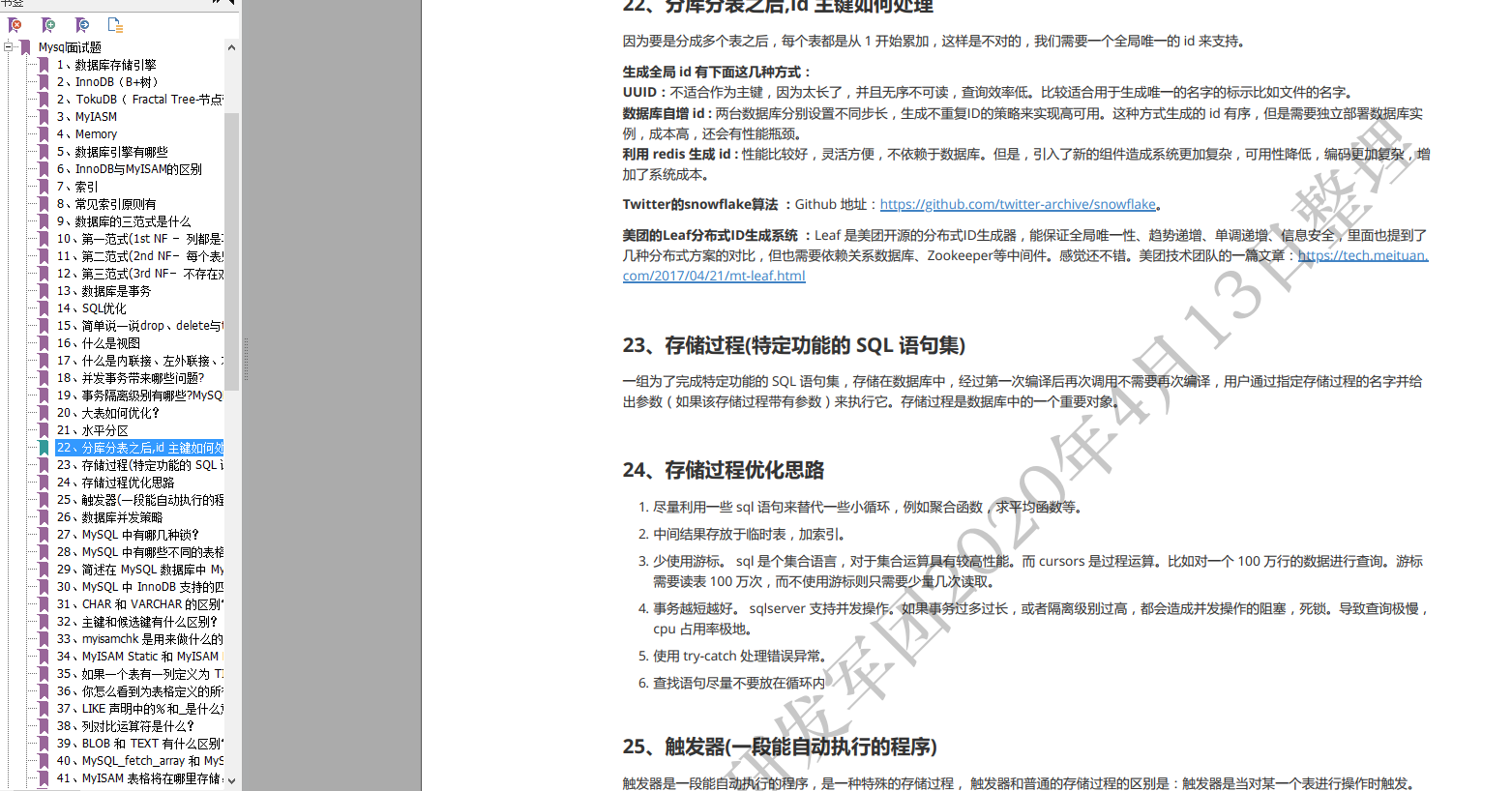1512x791 pixels.
Task: Select bookmark 13、数据库是事务
Action: (104, 291)
